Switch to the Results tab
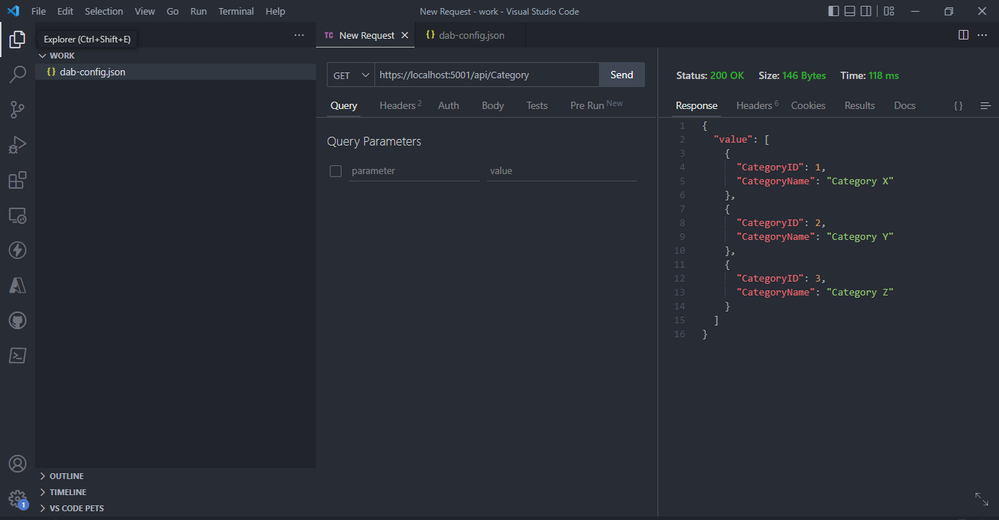The height and width of the screenshot is (520, 999). point(859,106)
